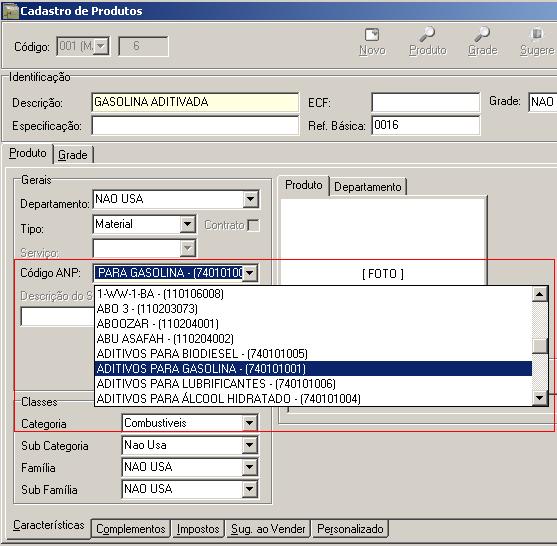Open the Departamento tab in photo panel
The width and height of the screenshot is (557, 546).
click(368, 186)
